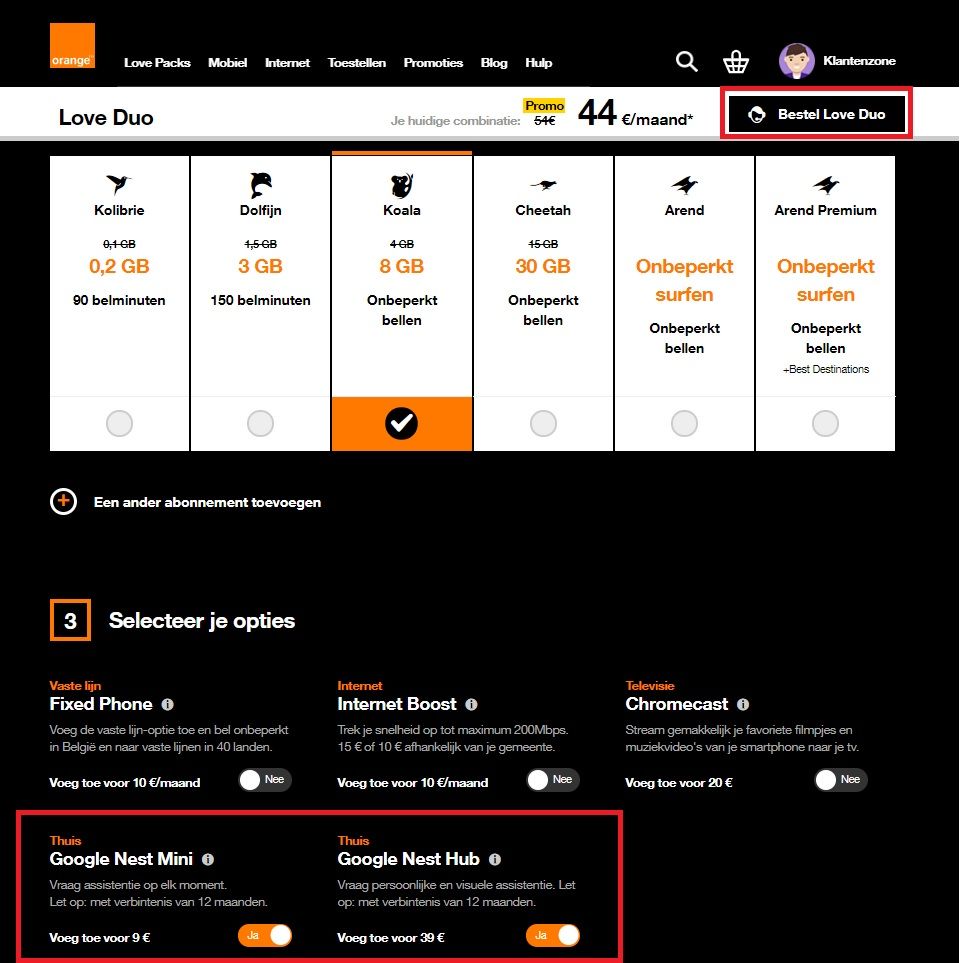960x963 pixels.
Task: Click the Orange logo
Action: 72,45
